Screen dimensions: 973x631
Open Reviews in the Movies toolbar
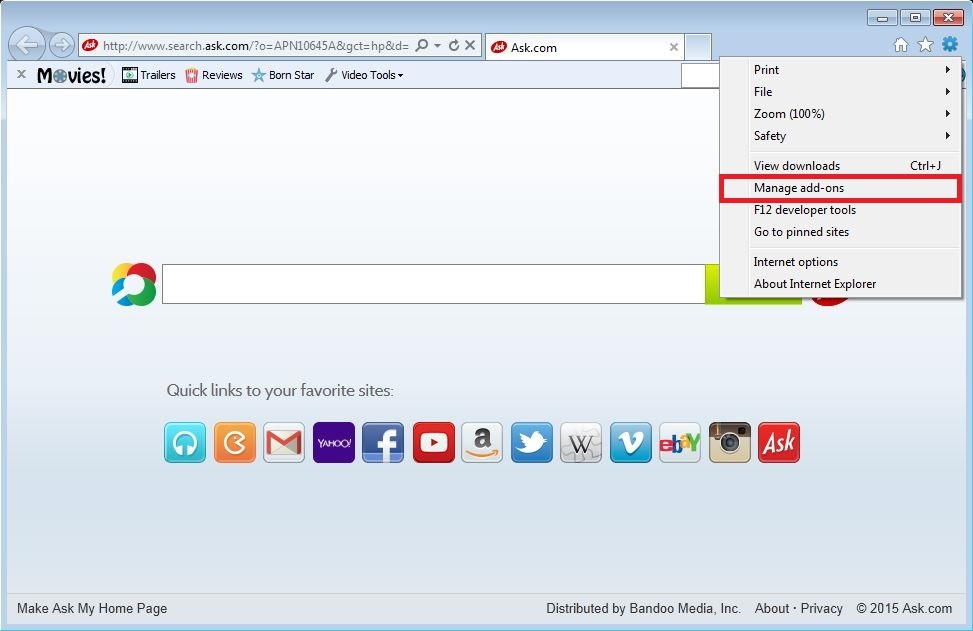point(214,75)
